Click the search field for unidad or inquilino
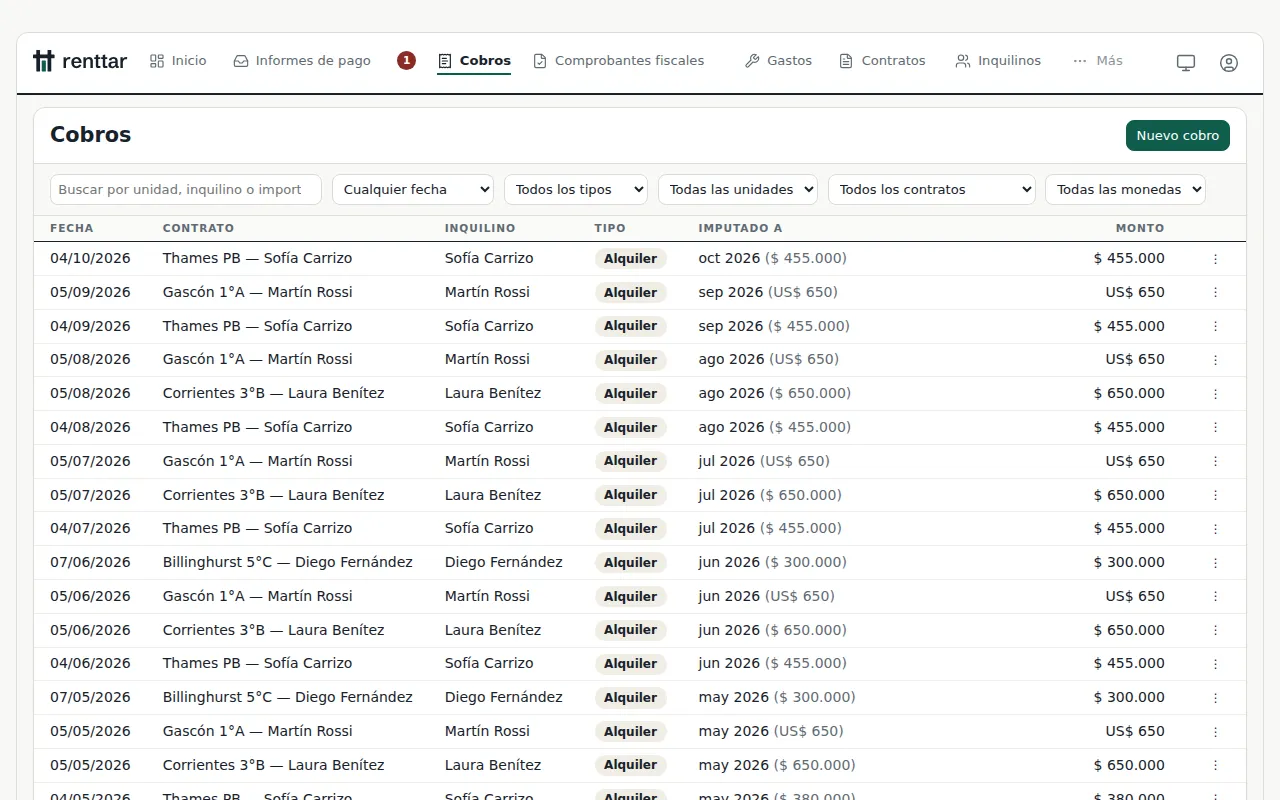The width and height of the screenshot is (1280, 800). point(186,189)
